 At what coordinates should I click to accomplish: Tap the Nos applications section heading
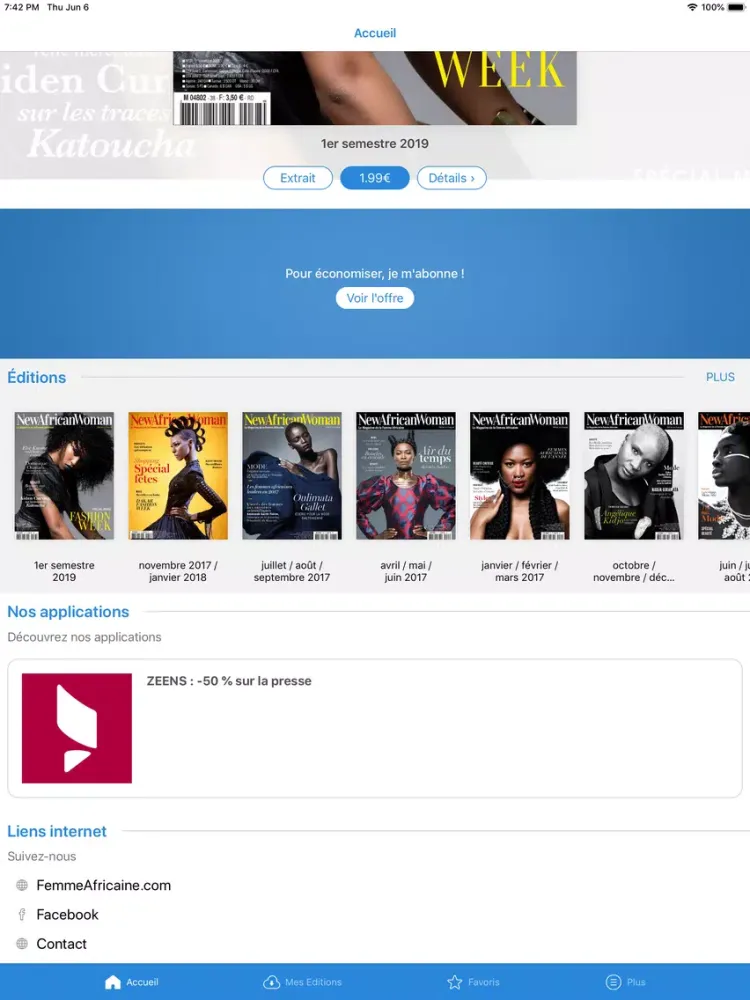(68, 612)
